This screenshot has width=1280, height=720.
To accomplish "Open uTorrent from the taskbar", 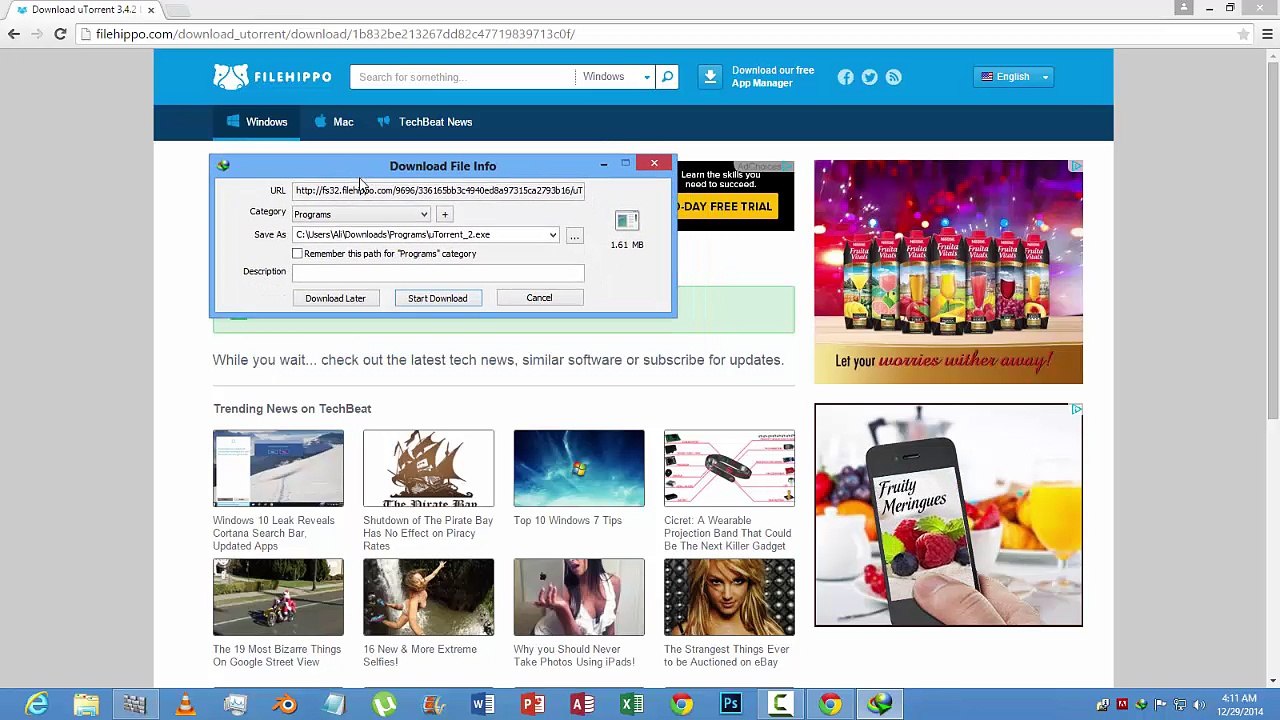I will click(x=384, y=705).
